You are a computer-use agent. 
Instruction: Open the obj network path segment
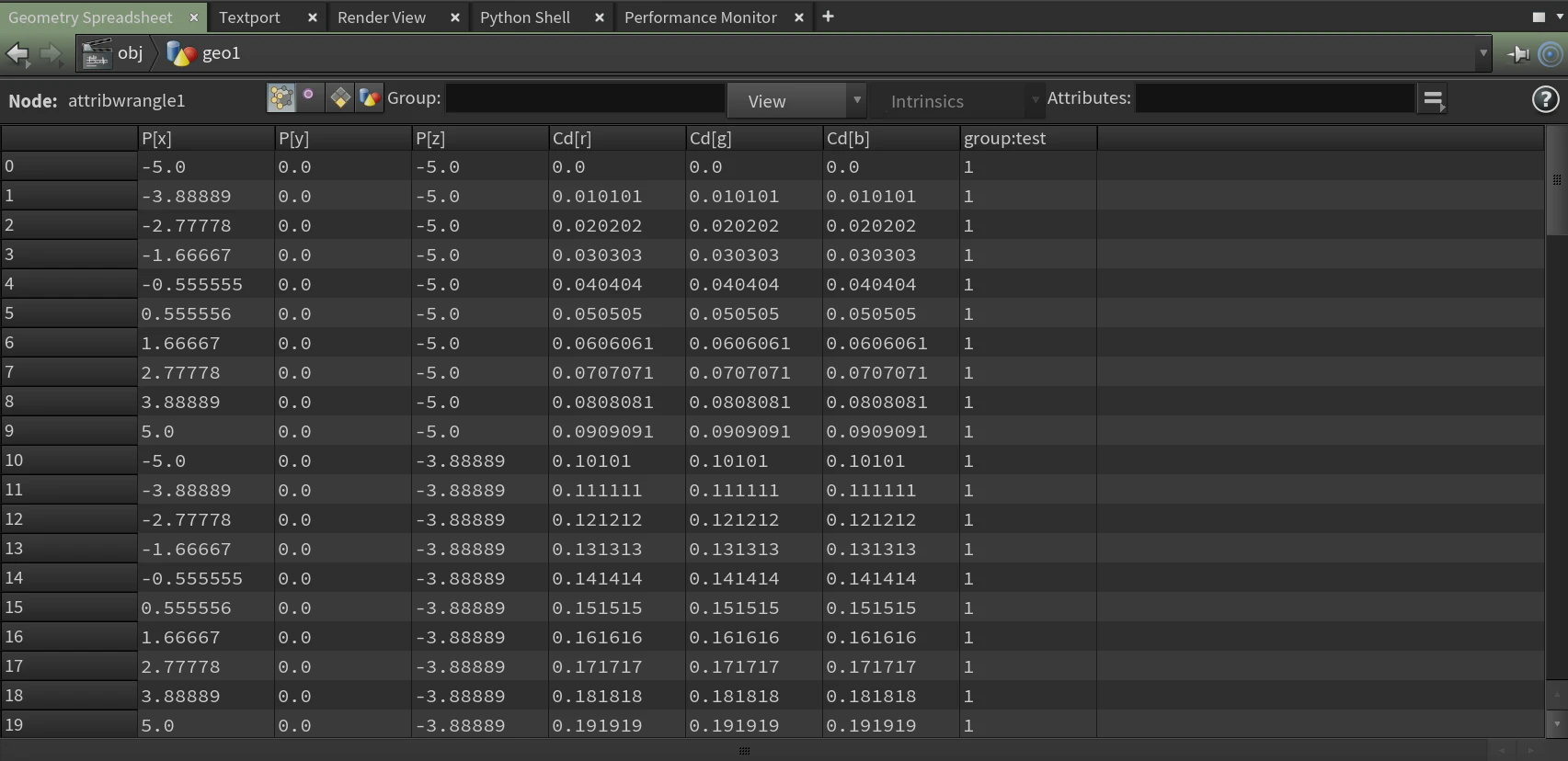pyautogui.click(x=112, y=53)
